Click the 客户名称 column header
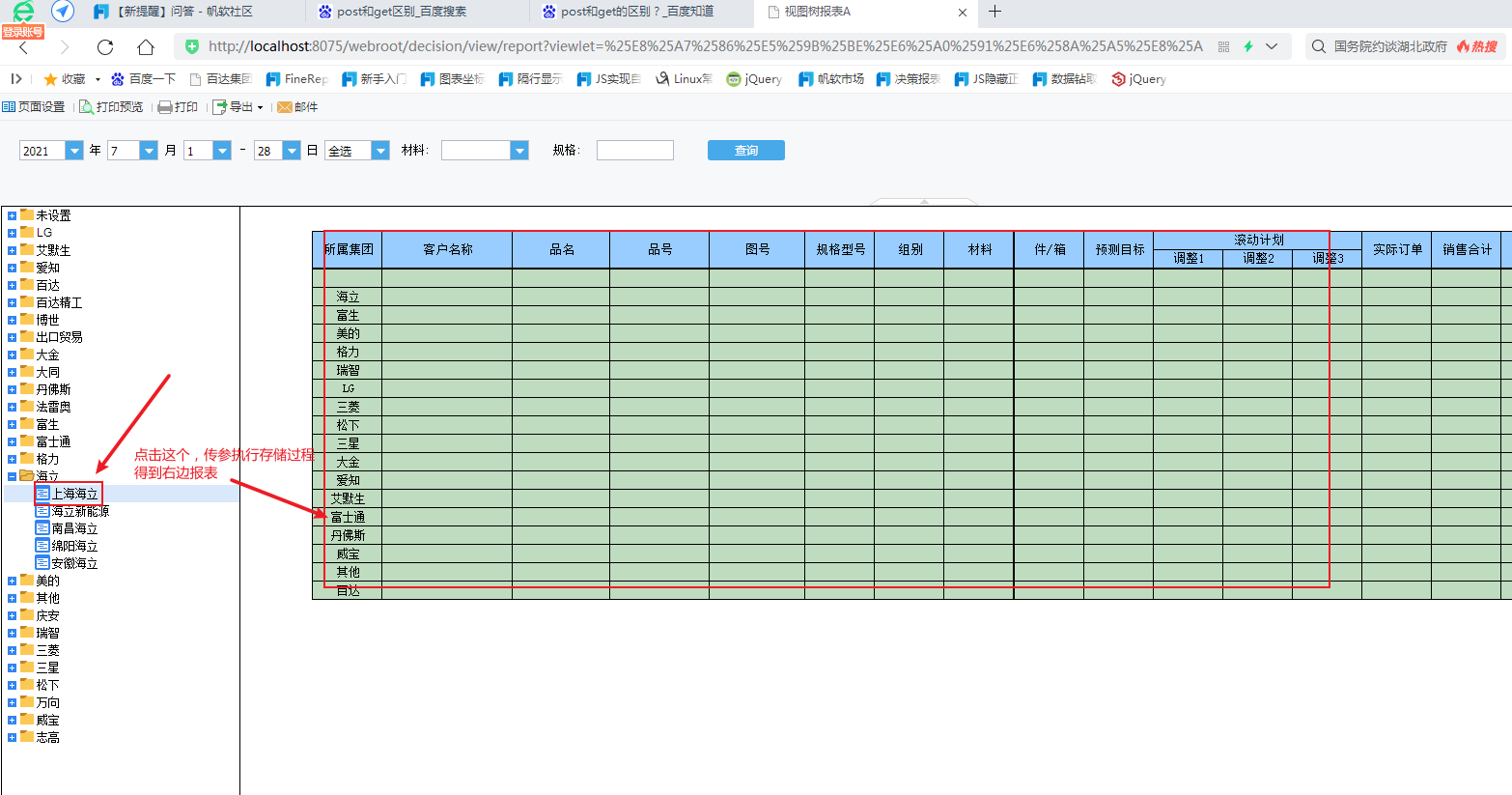Viewport: 1512px width, 795px height. click(447, 249)
